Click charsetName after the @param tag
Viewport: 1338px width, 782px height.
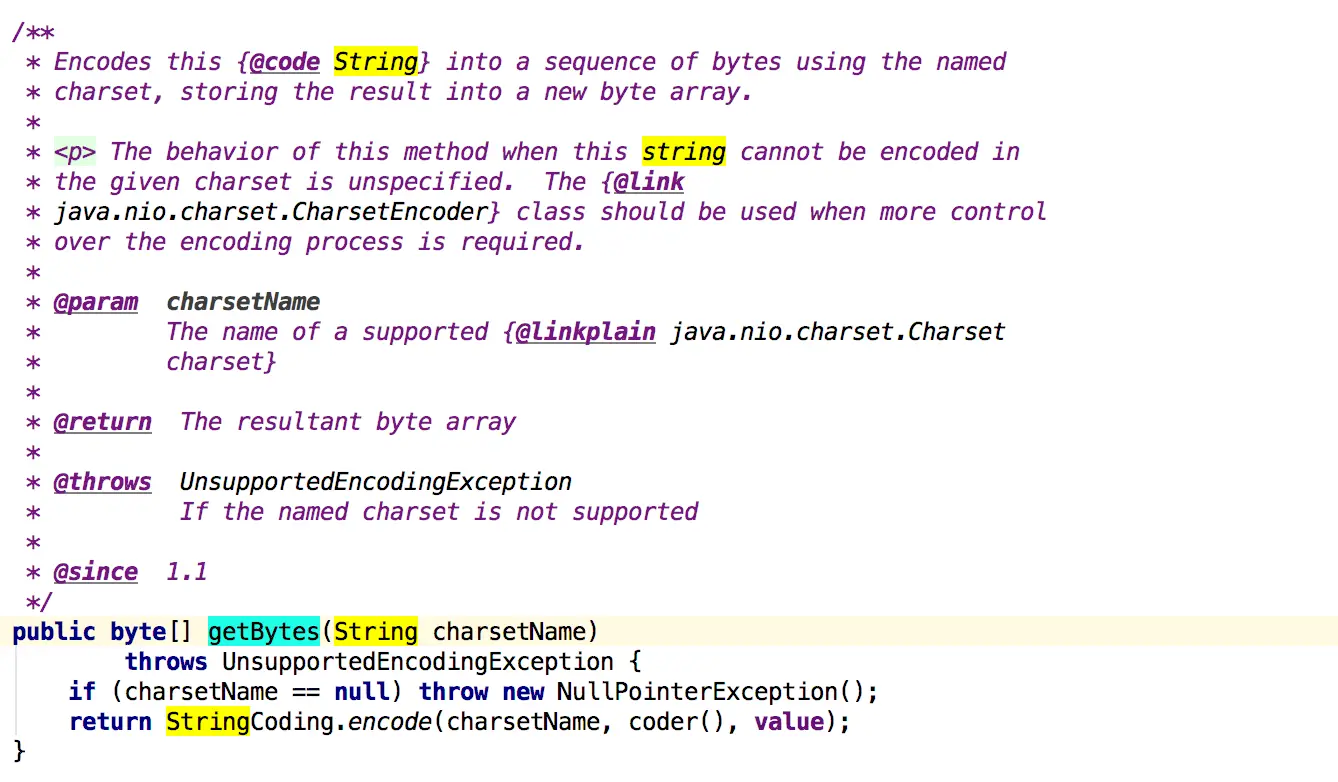point(243,302)
